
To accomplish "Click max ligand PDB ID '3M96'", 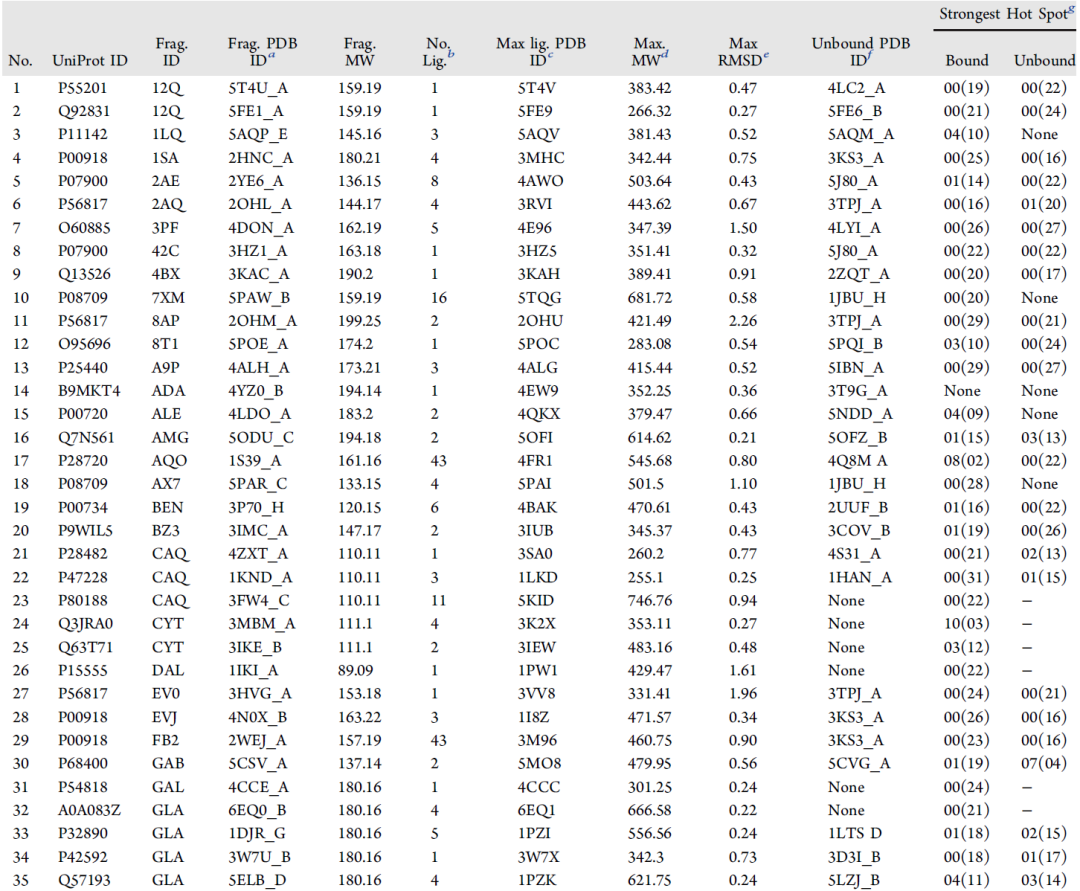I will point(537,741).
